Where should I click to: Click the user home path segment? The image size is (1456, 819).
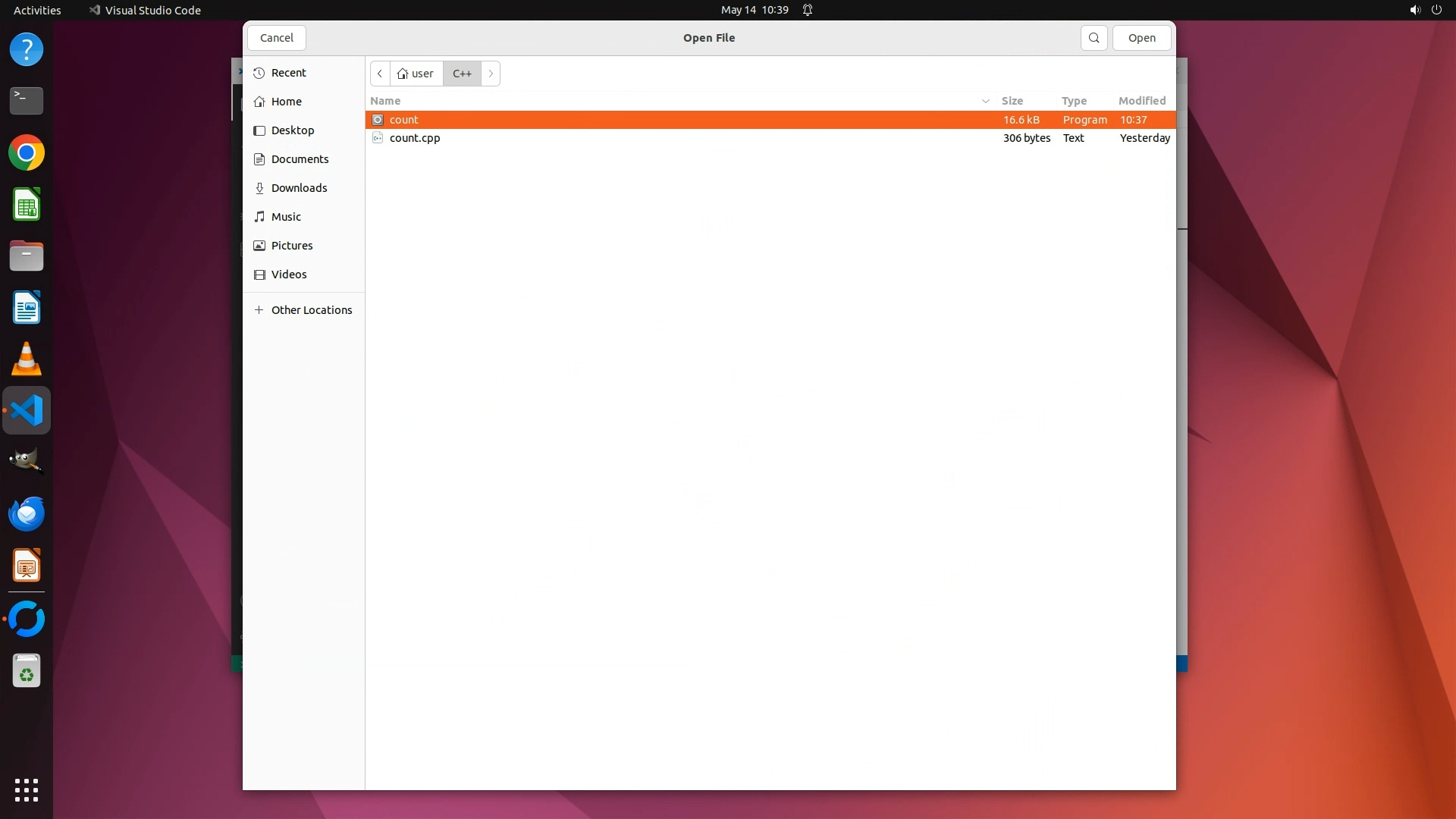(416, 74)
